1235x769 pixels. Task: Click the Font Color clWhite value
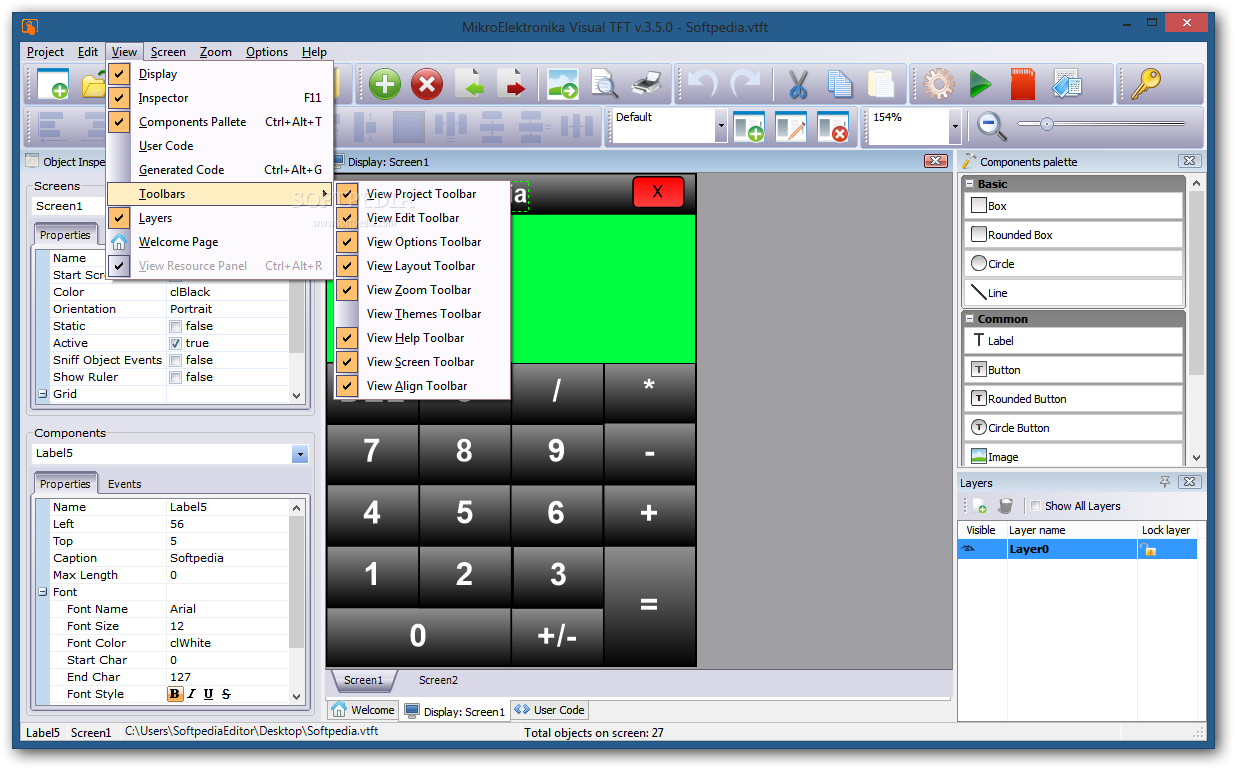tap(228, 643)
